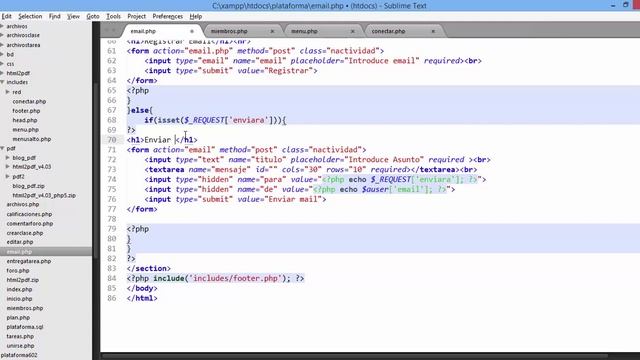This screenshot has height=360, width=640.
Task: Collapse the pdf folder
Action: point(2,148)
